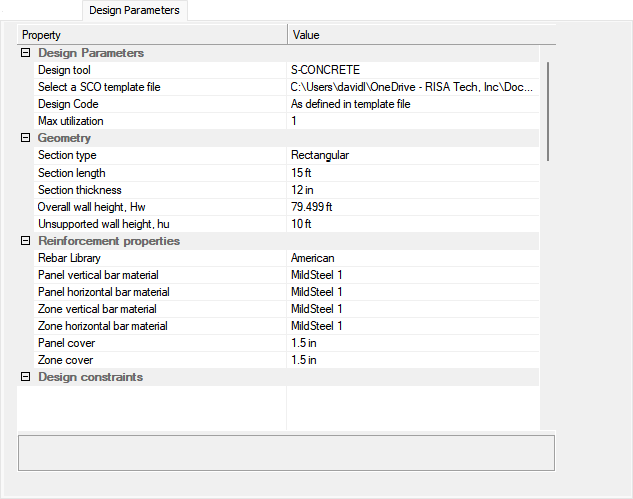The image size is (633, 499).
Task: Collapse the Design constraints section
Action: [25, 377]
